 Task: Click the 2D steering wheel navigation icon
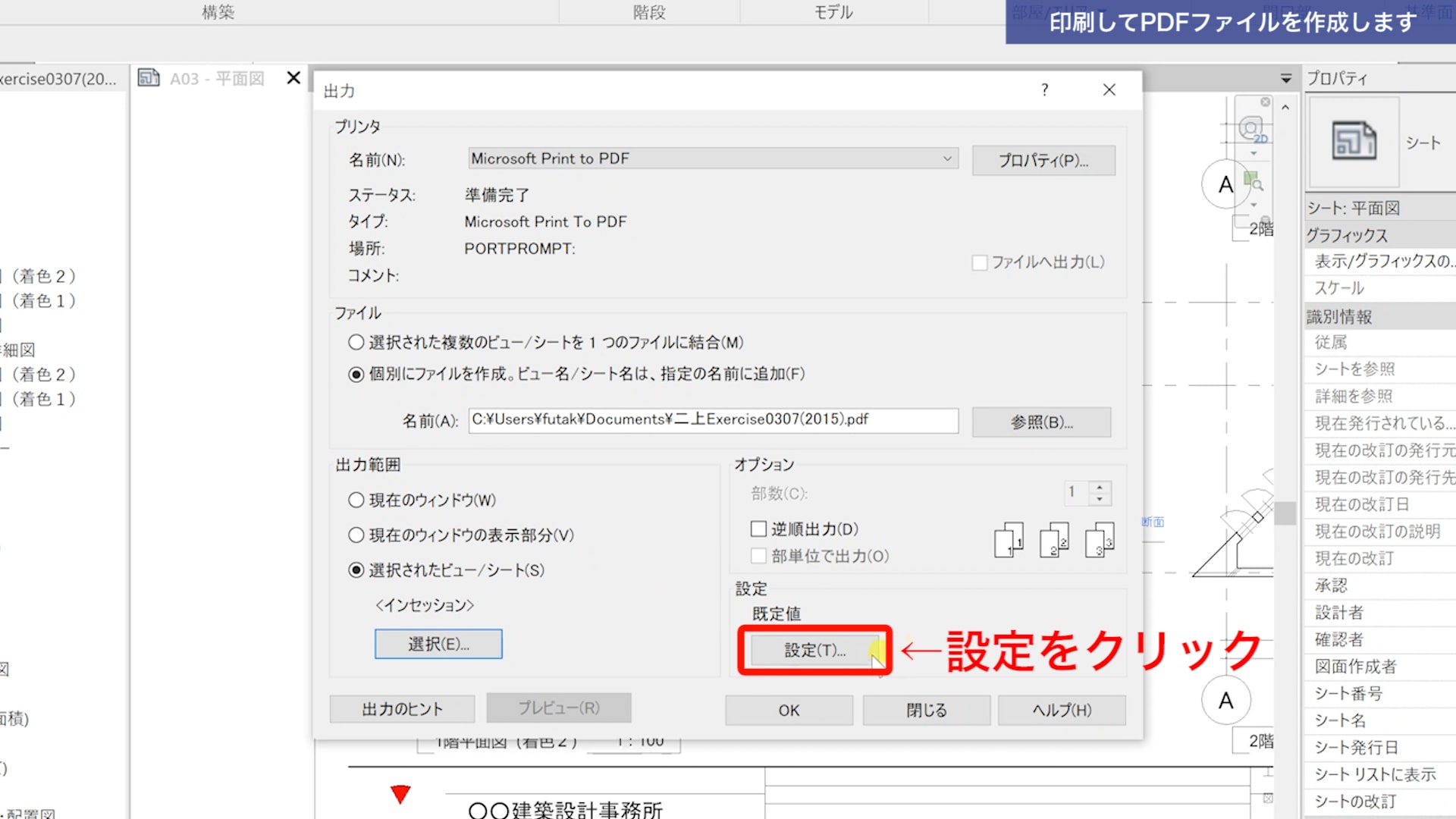pyautogui.click(x=1251, y=129)
